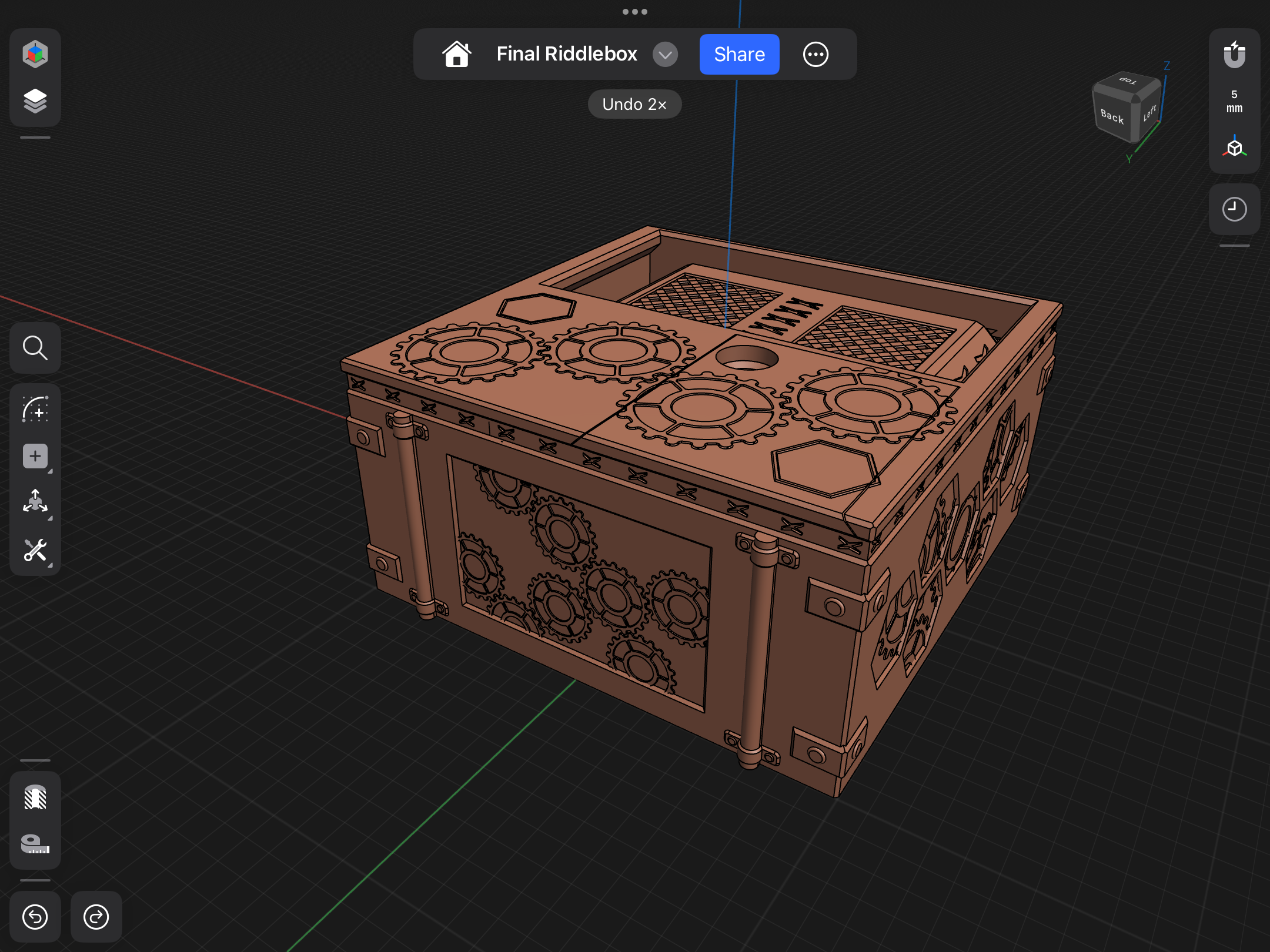Go to home screen via house icon
The height and width of the screenshot is (952, 1270).
click(457, 53)
